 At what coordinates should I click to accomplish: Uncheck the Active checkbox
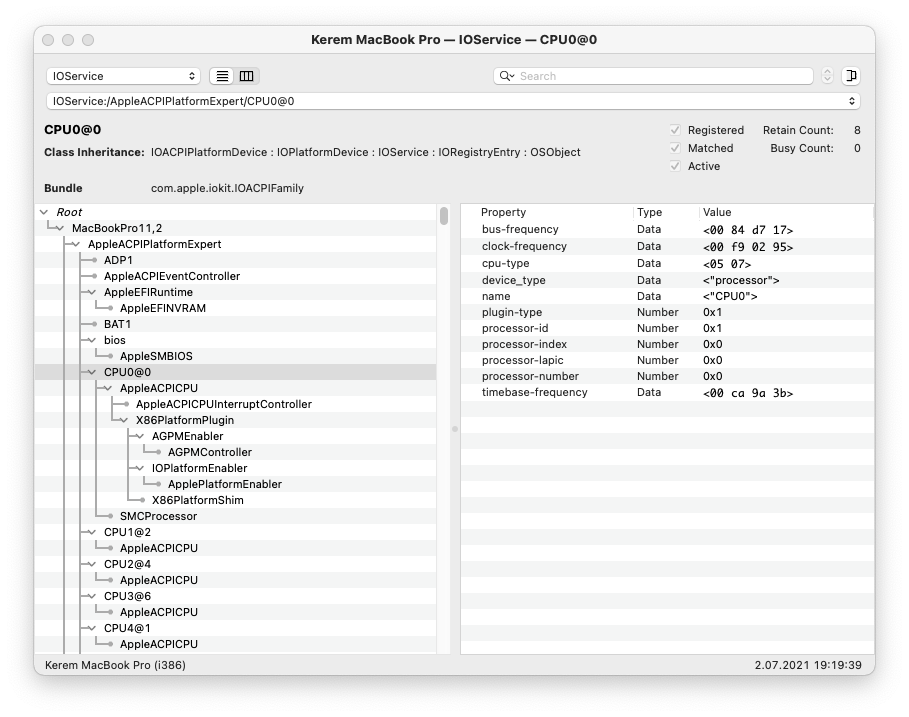coord(677,166)
